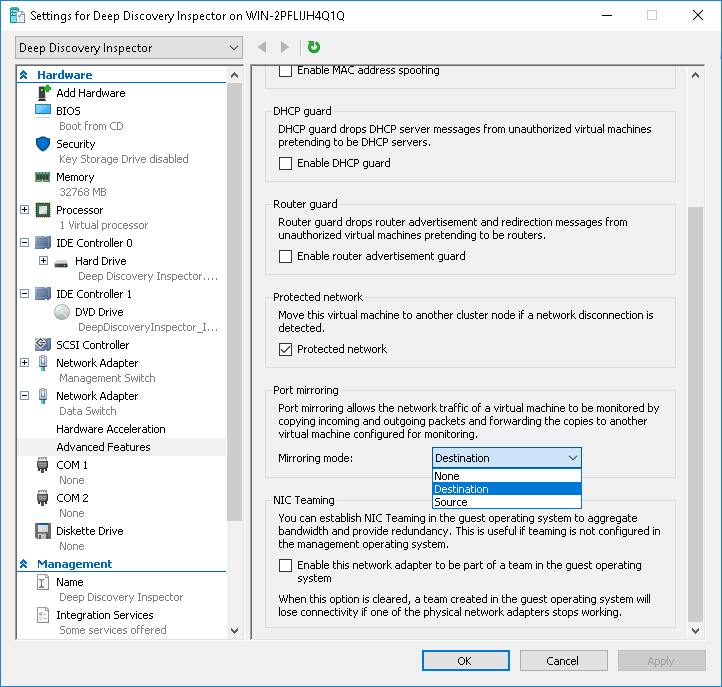Open the Security shield item
Viewport: 722px width, 687px height.
click(x=43, y=144)
